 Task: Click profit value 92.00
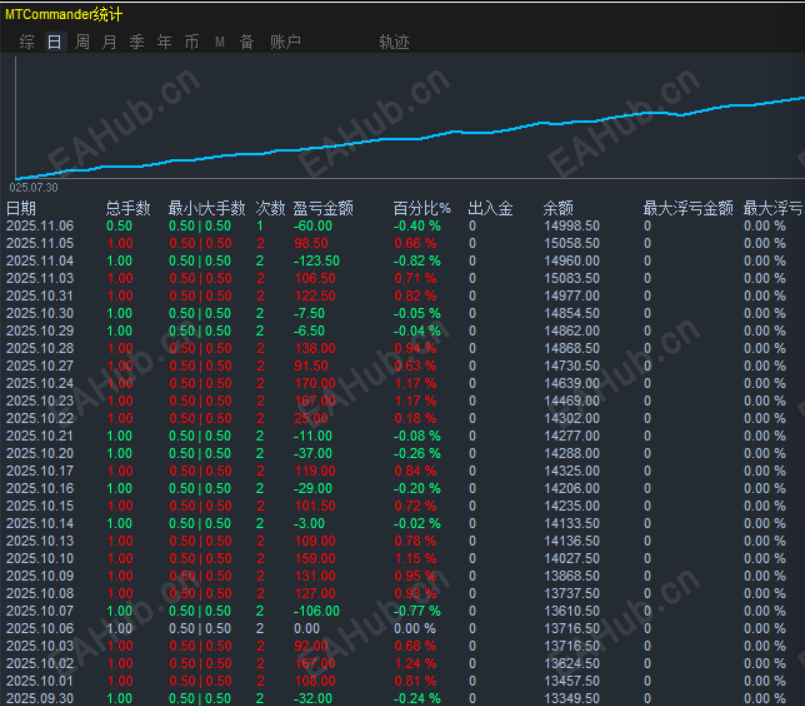click(x=311, y=646)
